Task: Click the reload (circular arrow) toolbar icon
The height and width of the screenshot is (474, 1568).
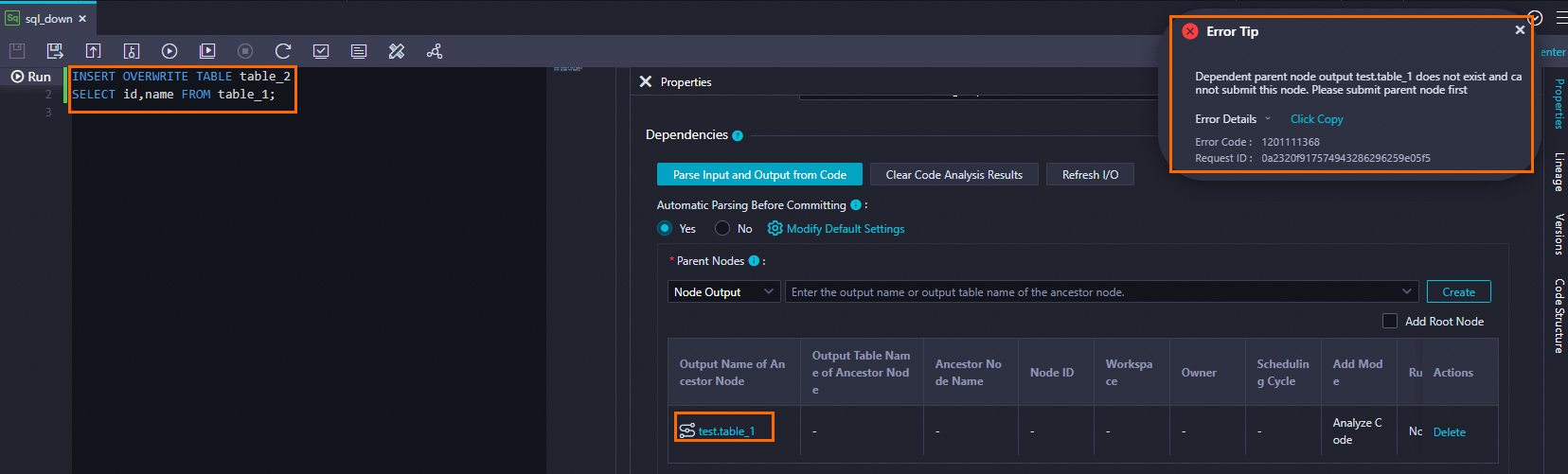Action: pyautogui.click(x=283, y=51)
